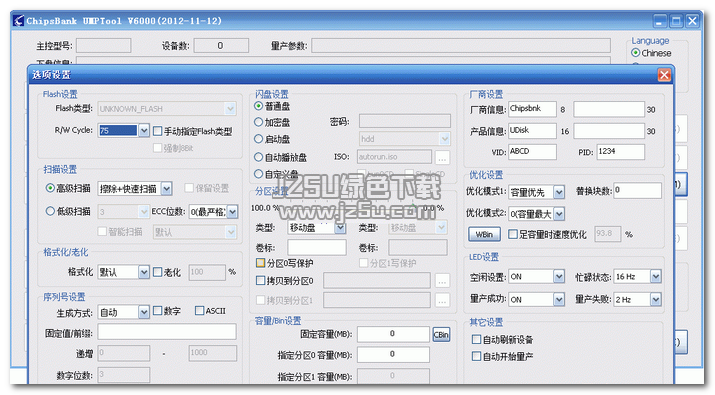This screenshot has height=395, width=715.
Task: Maximize the ChipsBank UMPTool window
Action: pyautogui.click(x=676, y=21)
